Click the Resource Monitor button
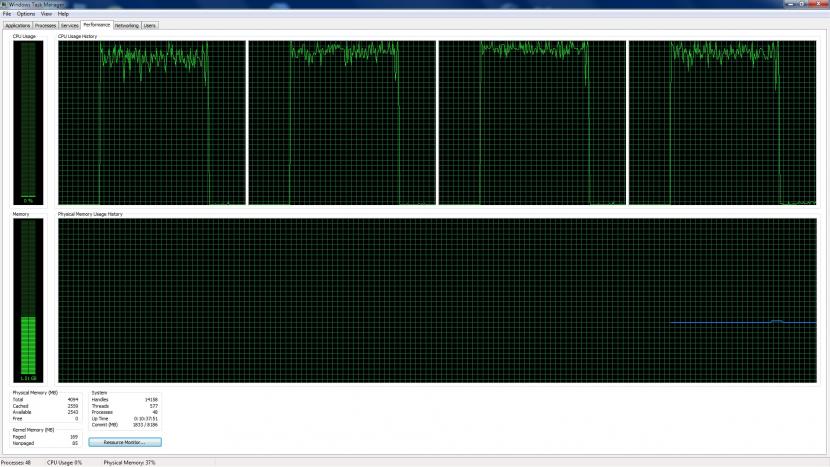Screen dimensions: 830x467 (125, 442)
